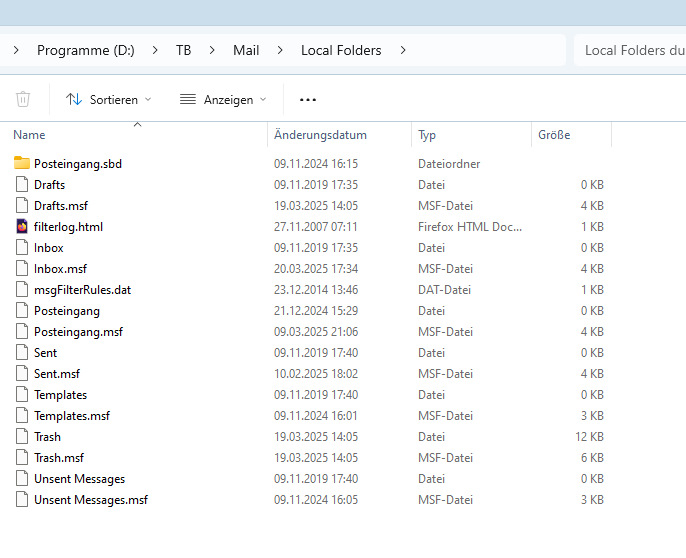Click the Firefox HTML Doc... type cell

click(x=470, y=227)
